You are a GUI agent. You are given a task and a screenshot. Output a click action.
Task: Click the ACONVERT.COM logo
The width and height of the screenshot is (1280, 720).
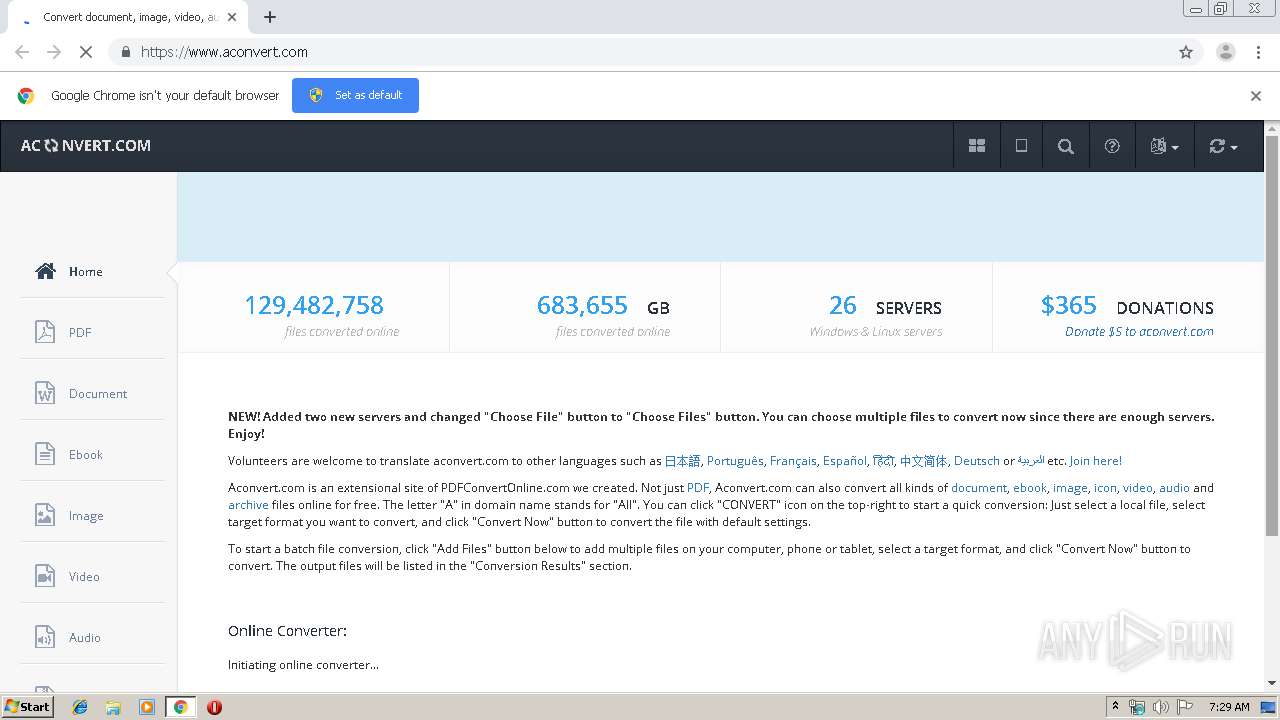click(x=86, y=145)
